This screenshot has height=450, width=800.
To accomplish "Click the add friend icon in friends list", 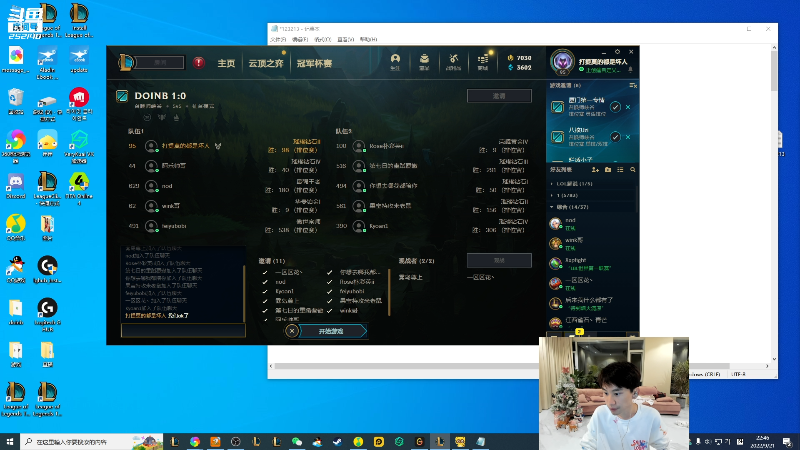I will [595, 169].
